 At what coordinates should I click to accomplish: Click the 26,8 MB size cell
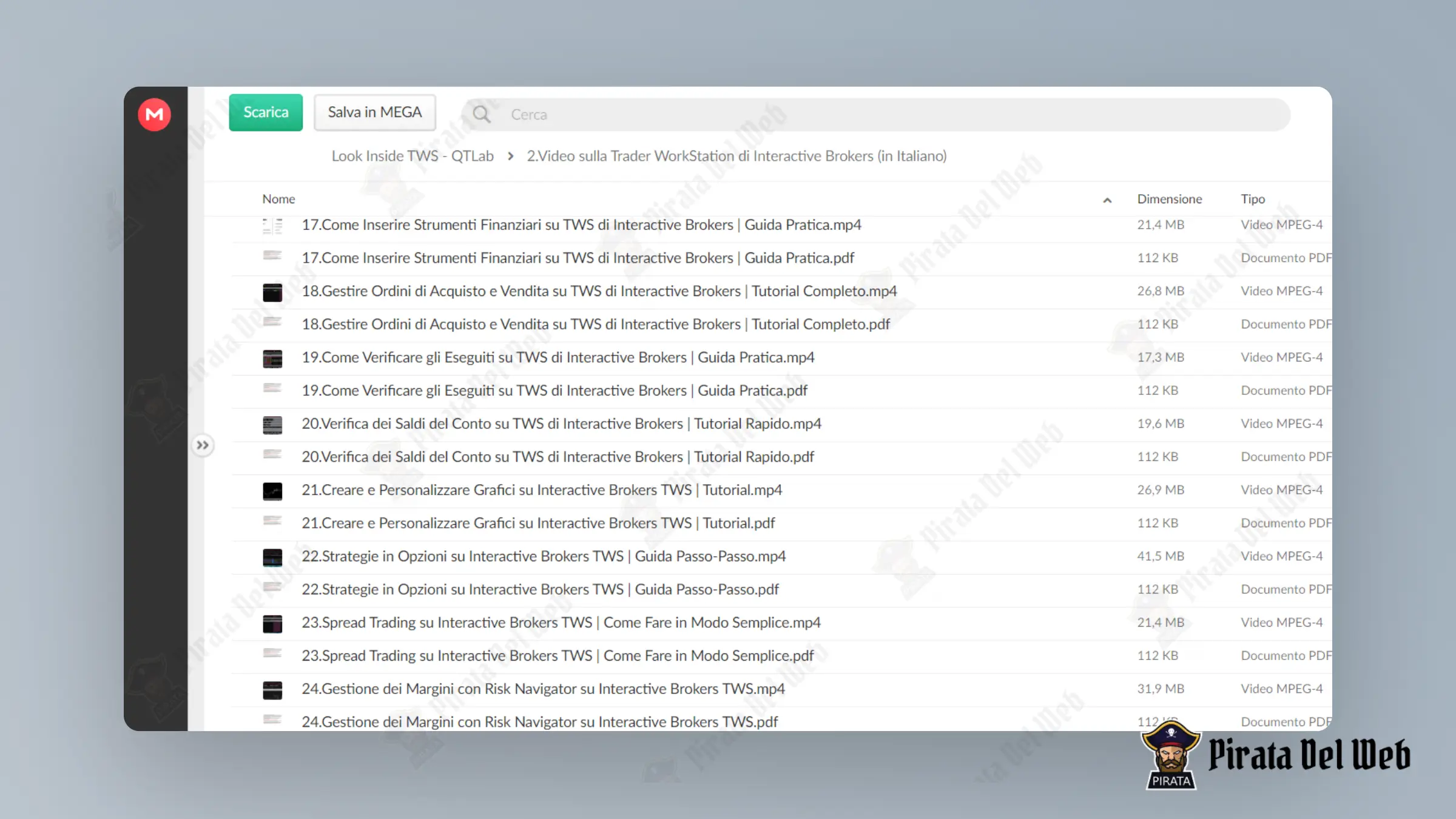point(1161,291)
